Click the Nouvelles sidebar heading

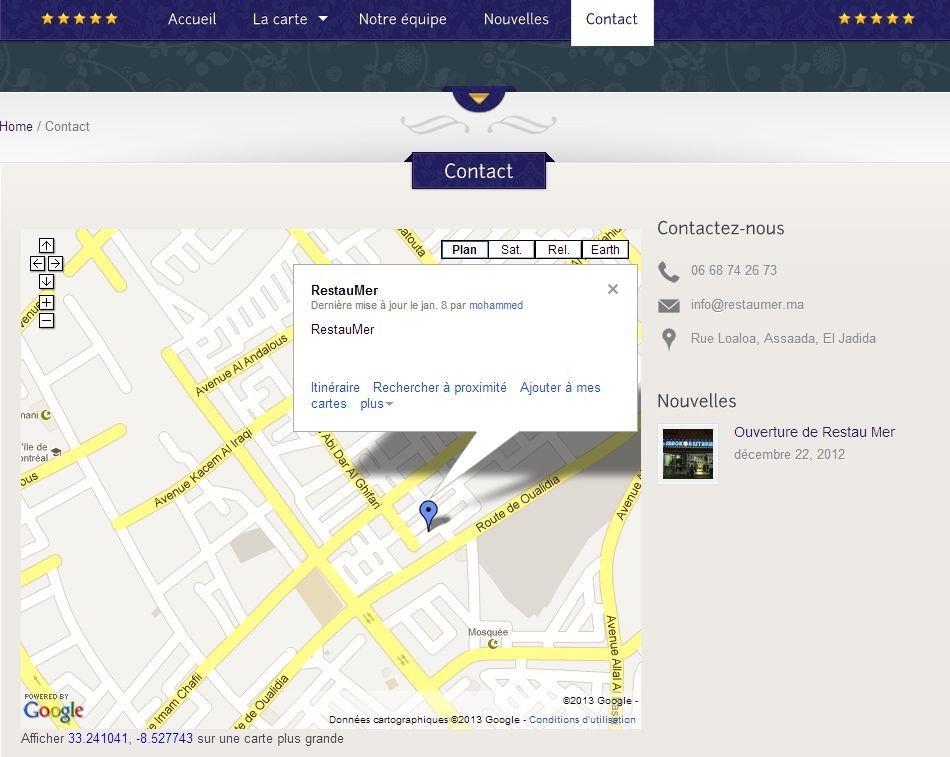click(697, 401)
